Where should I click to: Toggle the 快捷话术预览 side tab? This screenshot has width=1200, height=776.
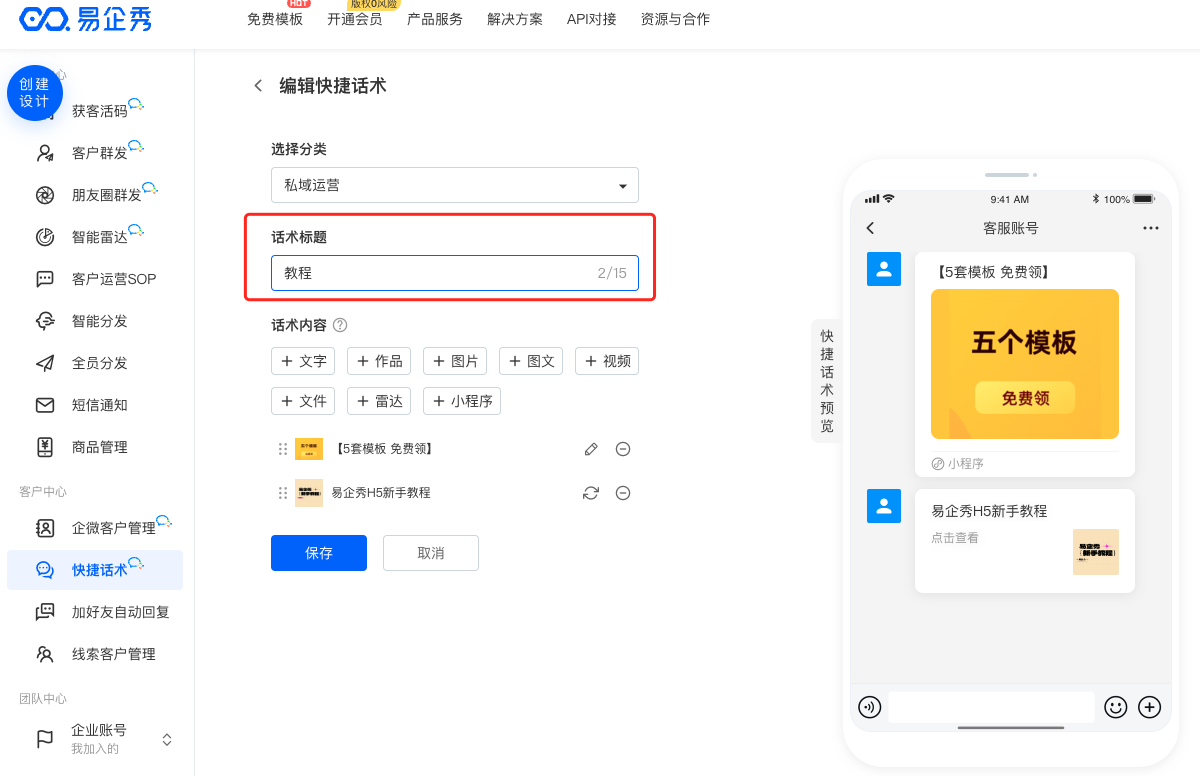(827, 381)
